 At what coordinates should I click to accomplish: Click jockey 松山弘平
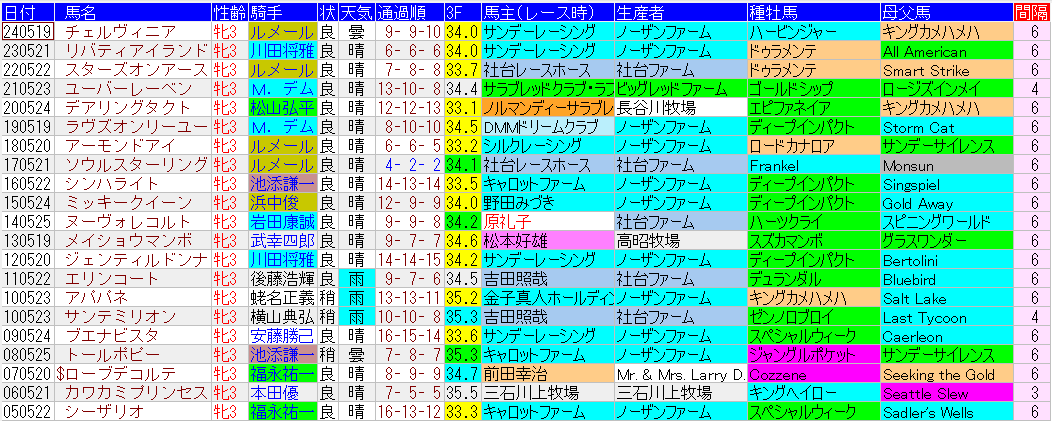(x=282, y=107)
